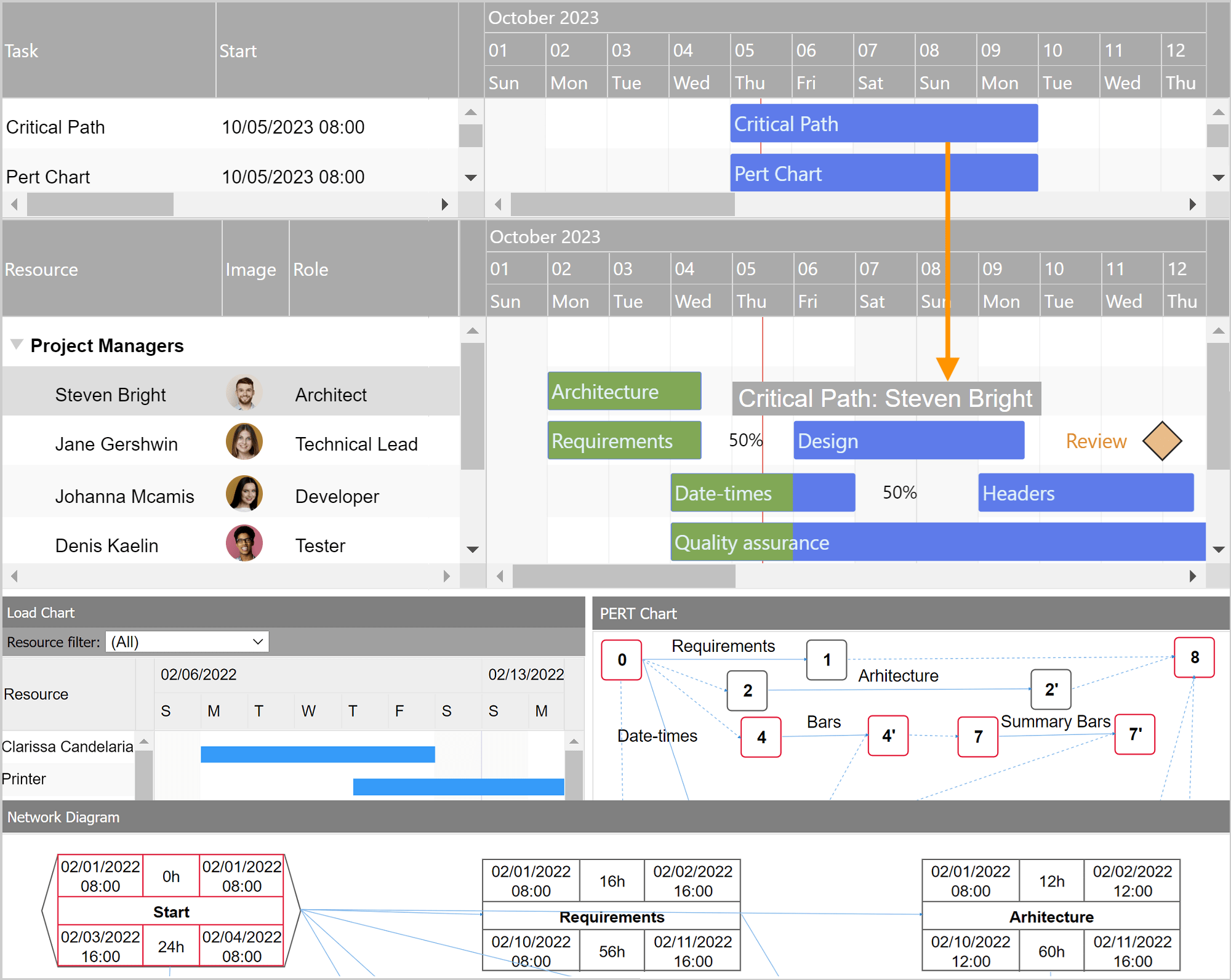Viewport: 1231px width, 980px height.
Task: Click Clarissa Candelaria's workload bar
Action: click(317, 752)
